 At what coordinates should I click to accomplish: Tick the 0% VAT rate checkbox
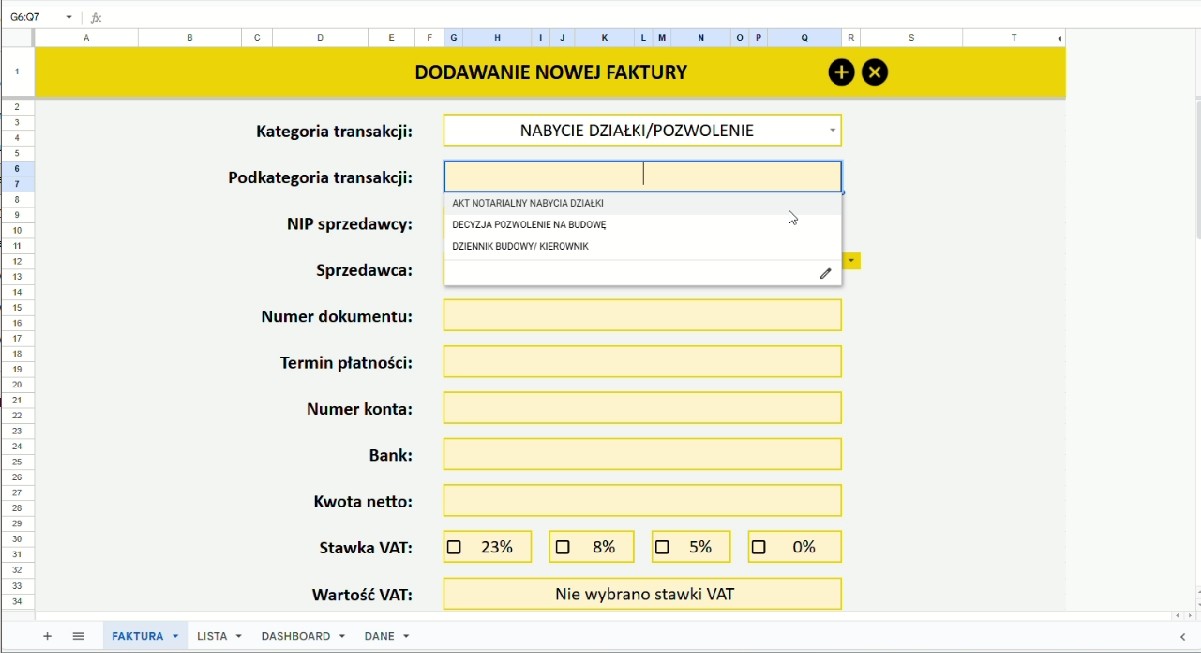(758, 547)
